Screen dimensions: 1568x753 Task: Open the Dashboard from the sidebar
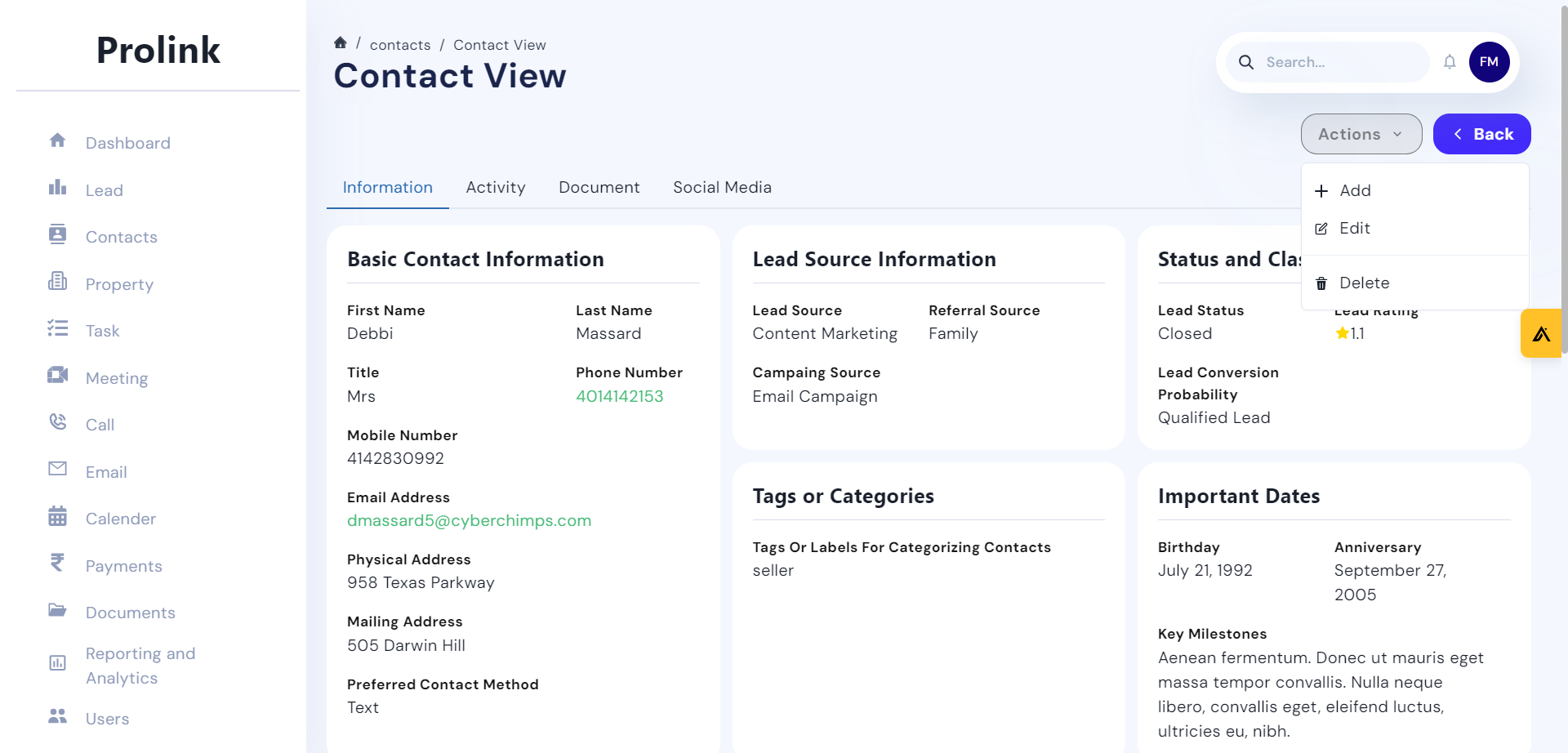pos(57,142)
